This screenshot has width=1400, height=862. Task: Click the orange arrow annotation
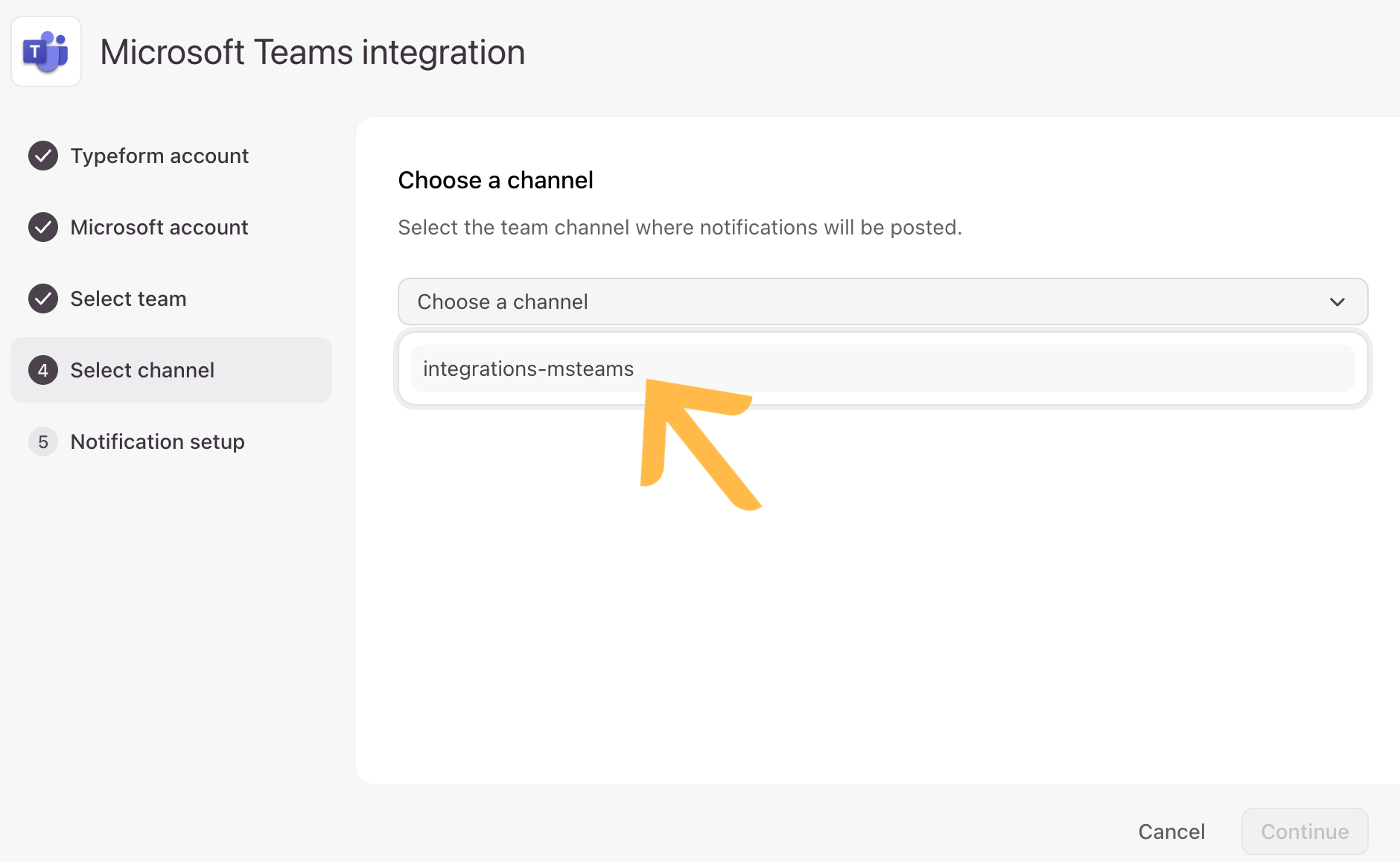[700, 444]
